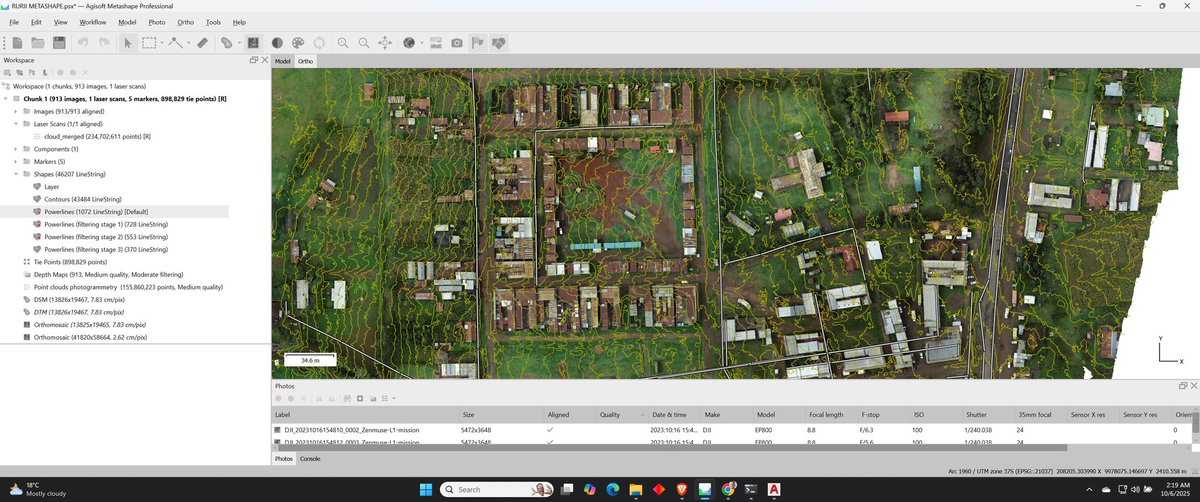Click the half-circle brightness icon
The height and width of the screenshot is (502, 1200).
click(x=276, y=43)
